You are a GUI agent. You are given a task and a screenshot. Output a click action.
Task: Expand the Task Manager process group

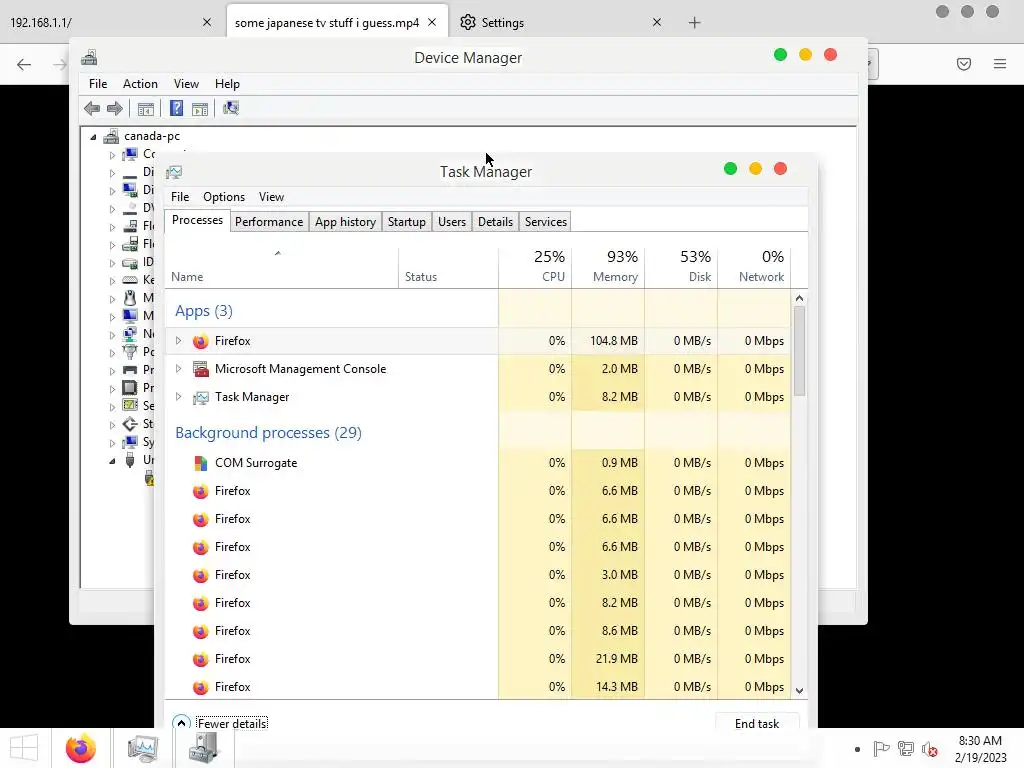[x=178, y=396]
